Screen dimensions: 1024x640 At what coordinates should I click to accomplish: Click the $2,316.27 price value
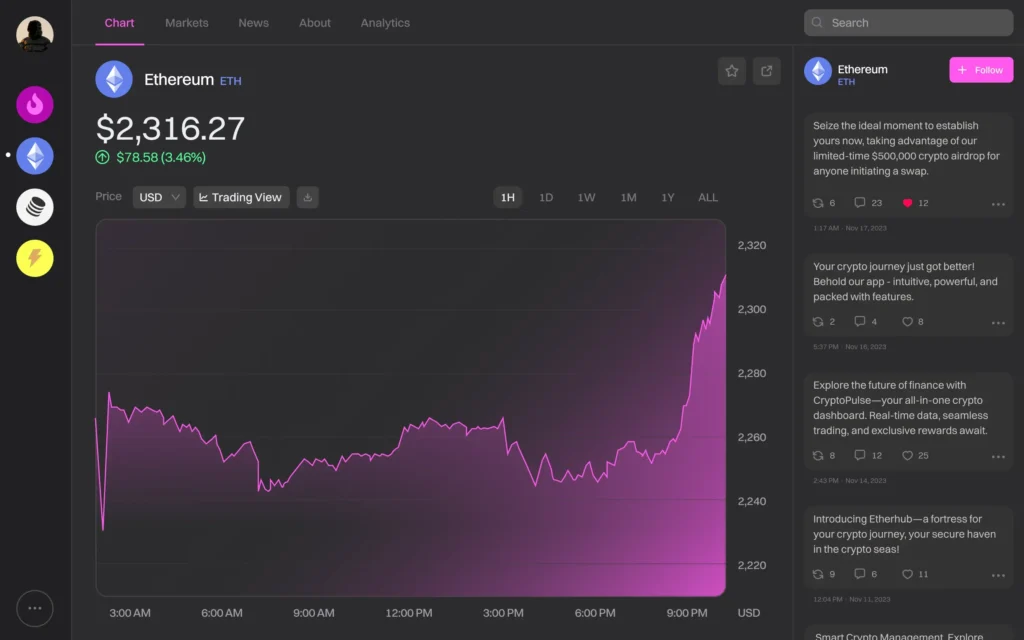pos(170,128)
